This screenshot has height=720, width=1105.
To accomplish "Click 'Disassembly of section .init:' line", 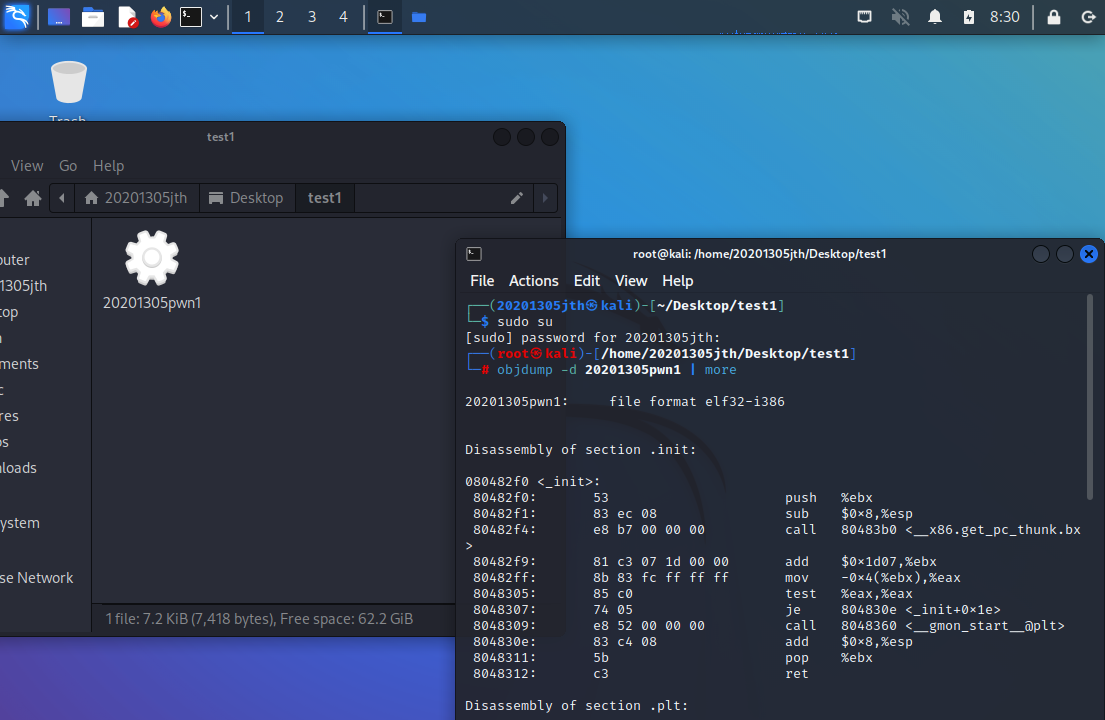I will [581, 449].
